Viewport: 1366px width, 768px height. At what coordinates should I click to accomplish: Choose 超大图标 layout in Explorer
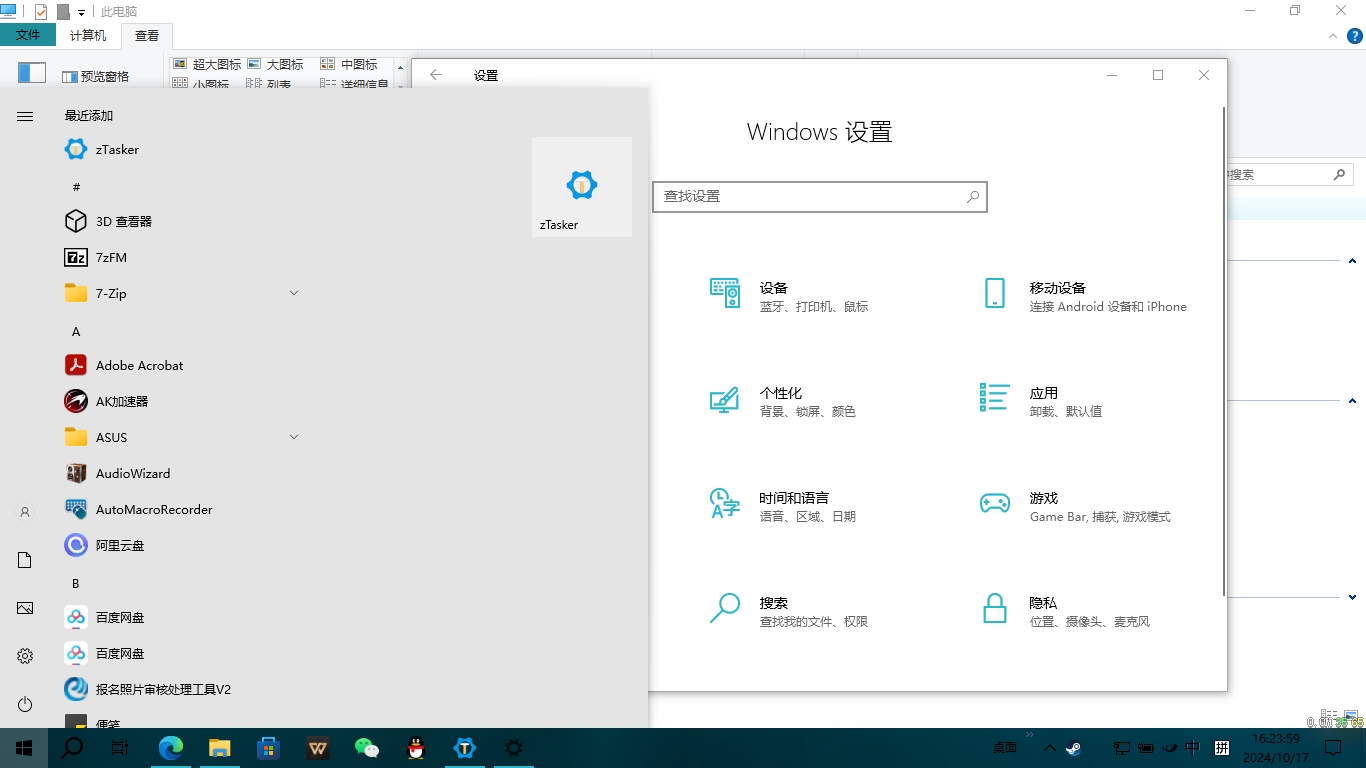tap(208, 64)
